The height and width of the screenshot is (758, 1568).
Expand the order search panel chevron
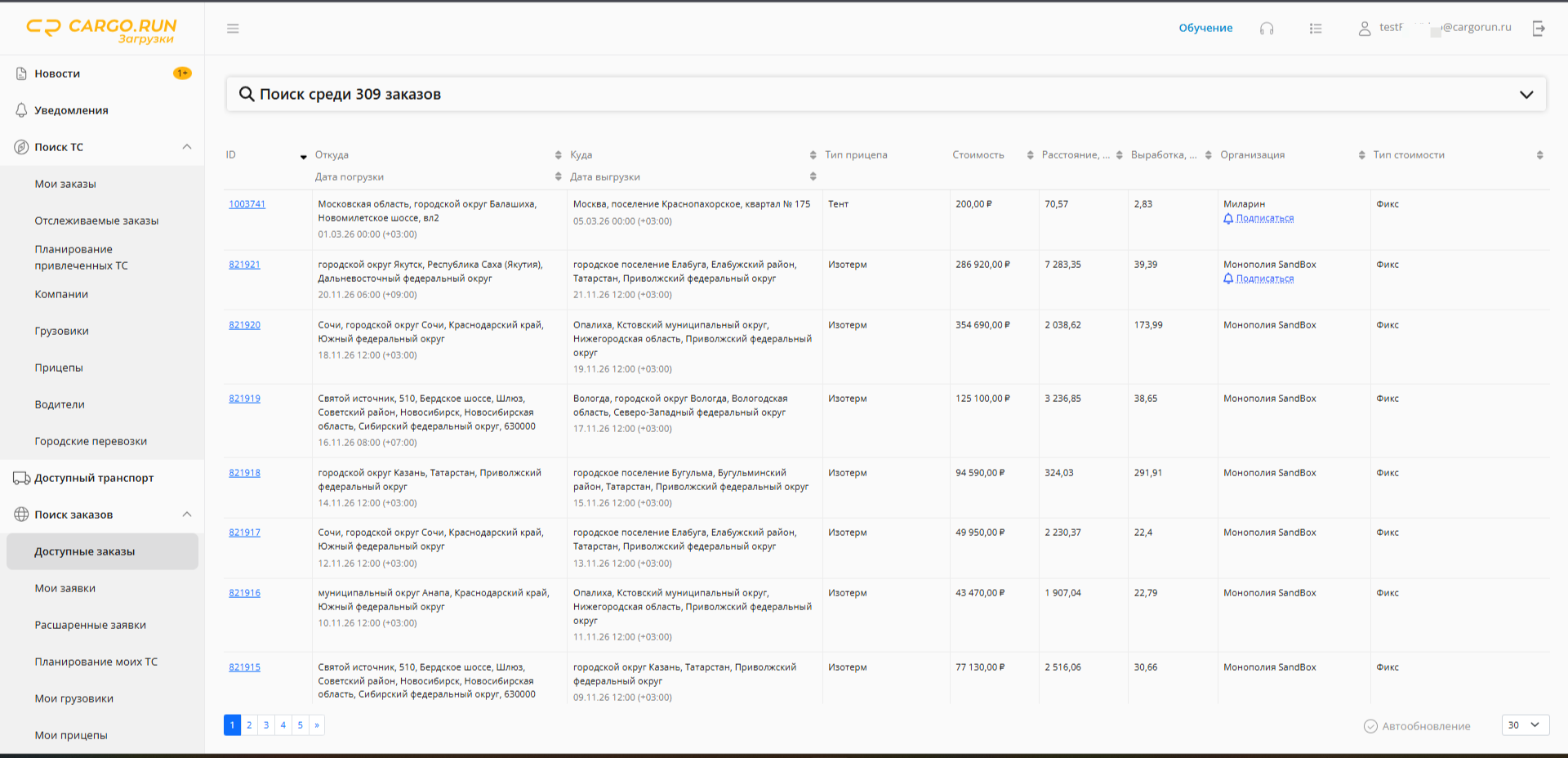1526,95
